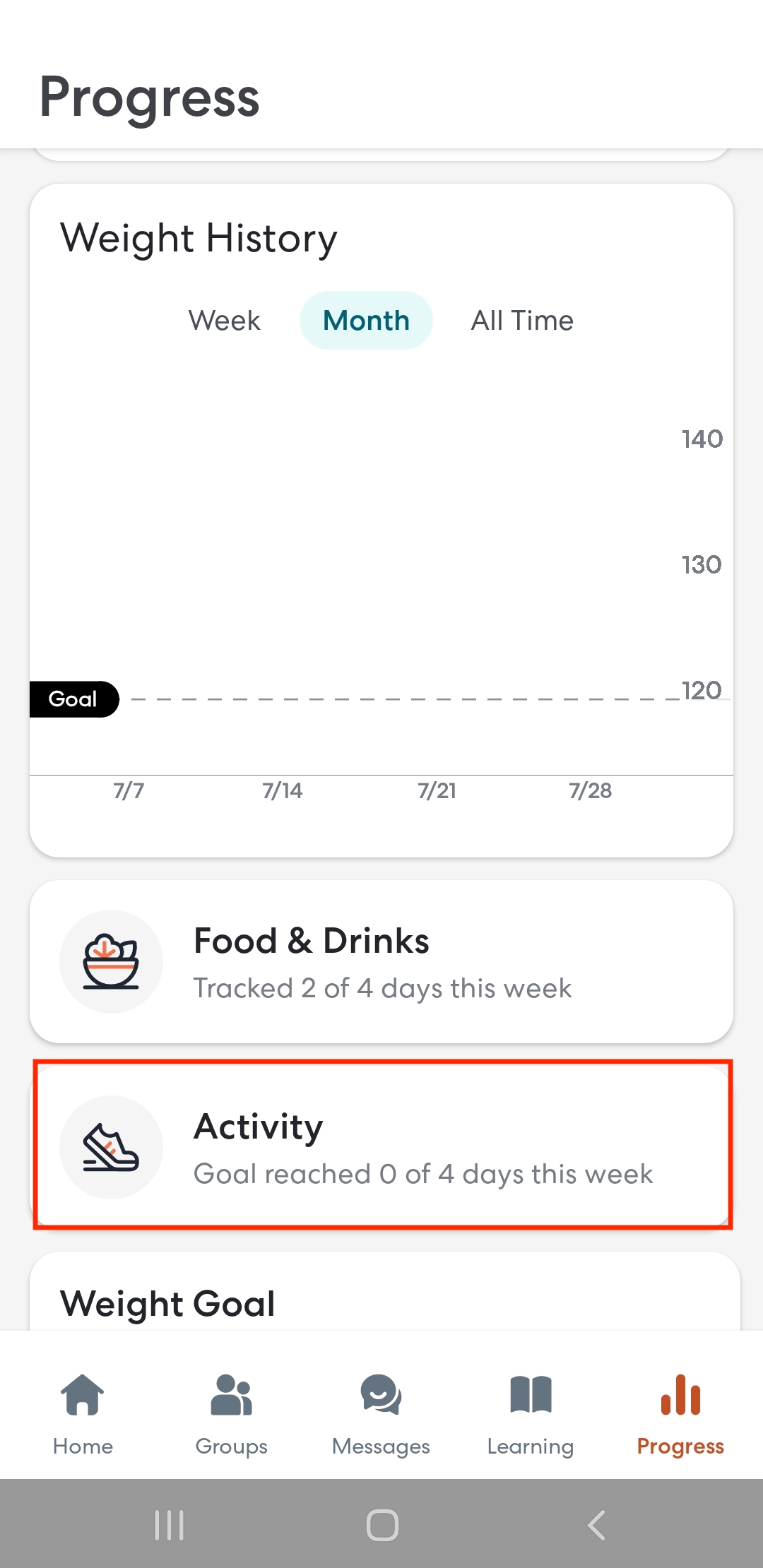This screenshot has height=1568, width=763.
Task: Open the Messages chat bubble icon
Action: 381,1395
